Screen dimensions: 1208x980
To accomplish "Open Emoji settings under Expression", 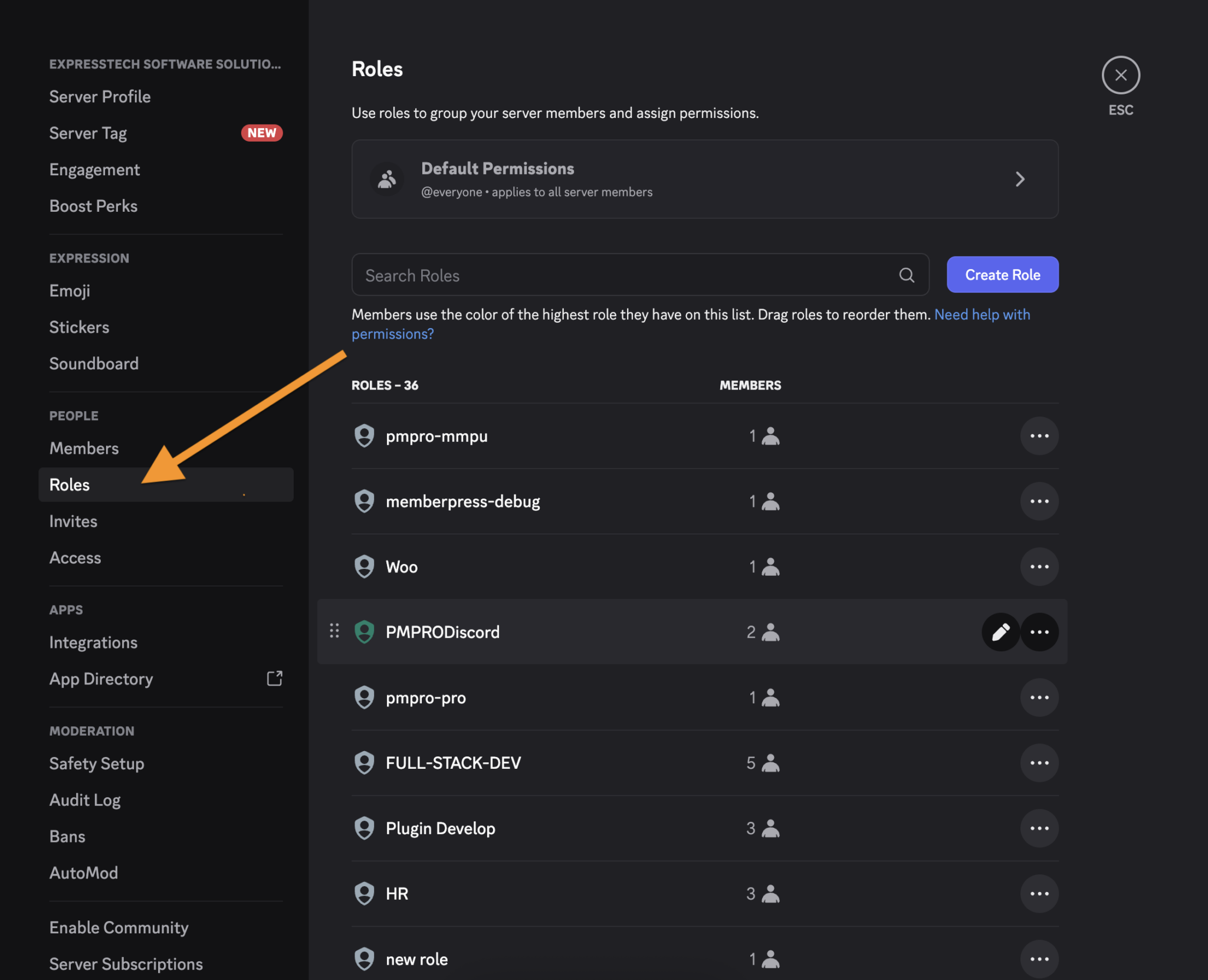I will pos(69,290).
